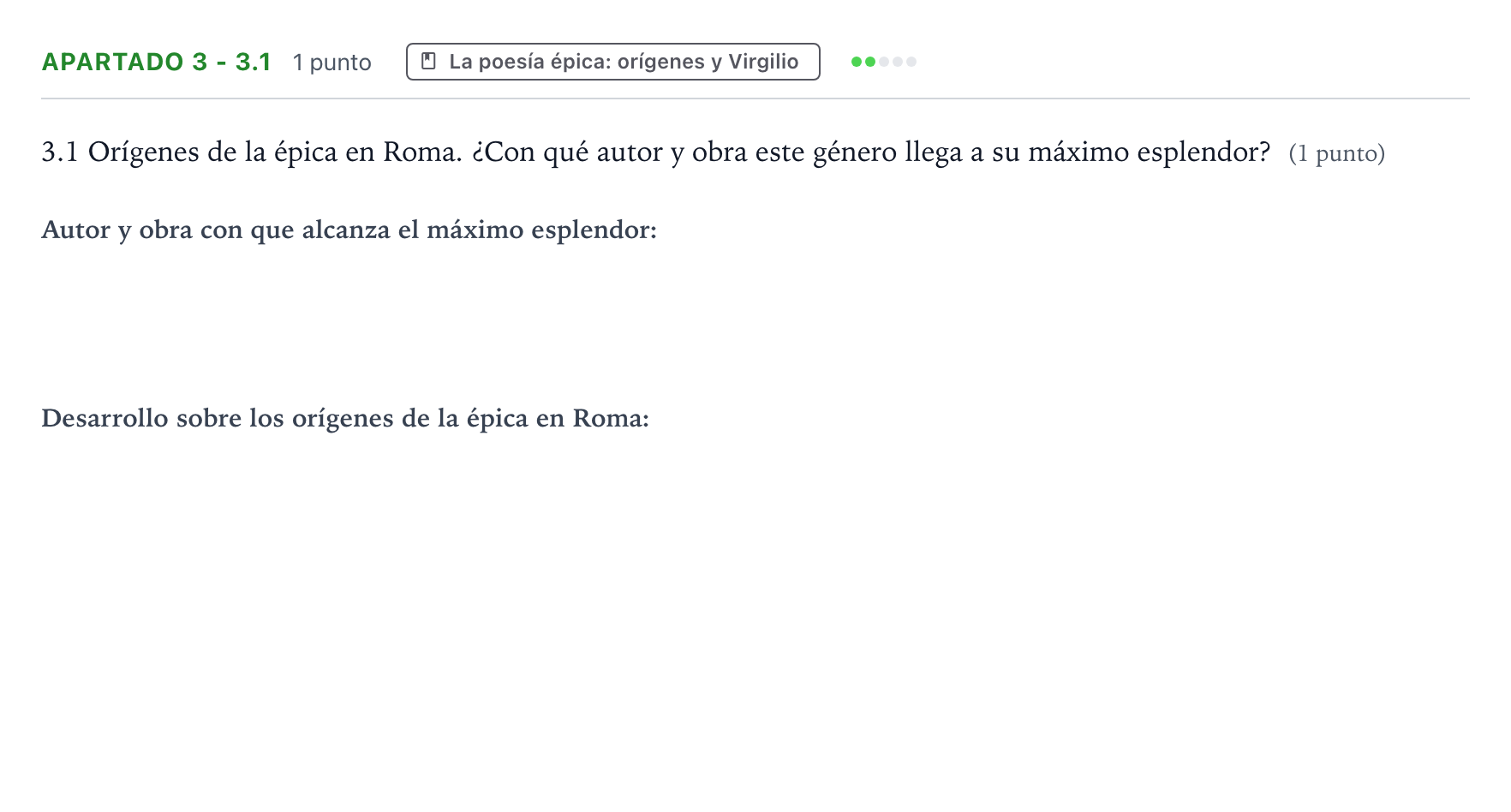
Task: Click the green '3.1' section number in the header
Action: 254,62
